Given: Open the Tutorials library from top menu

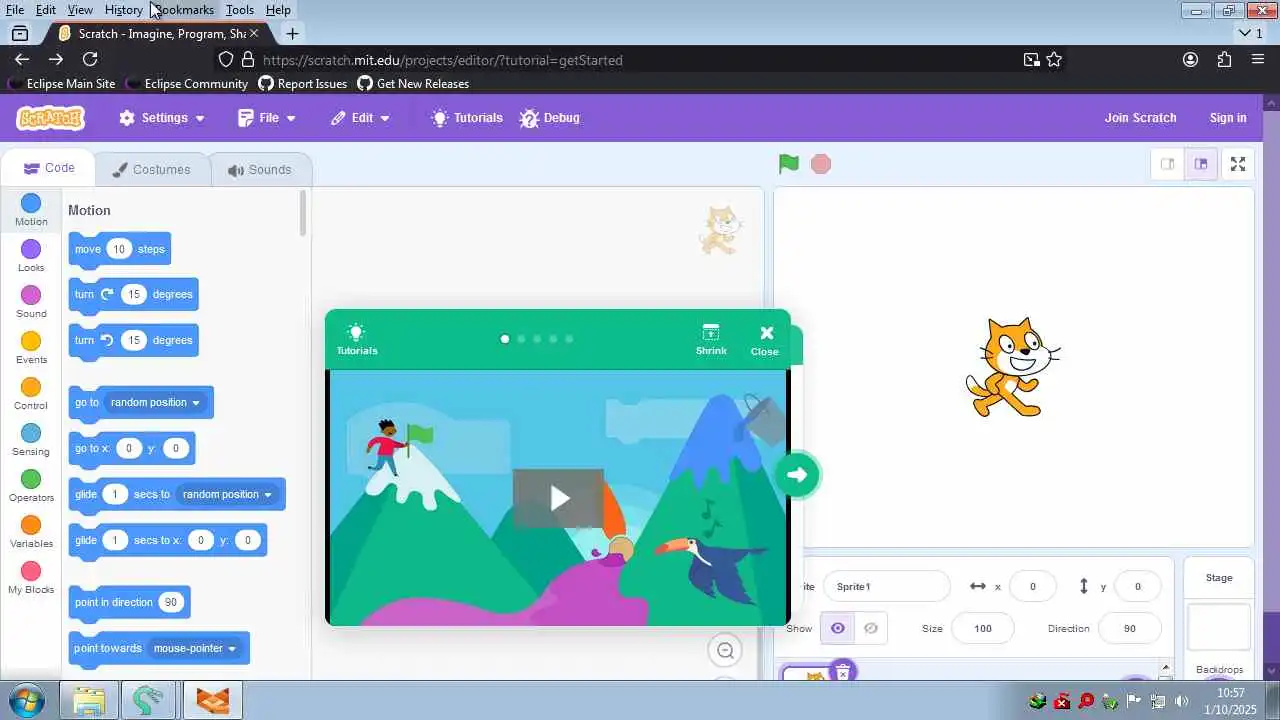Looking at the screenshot, I should click(466, 118).
